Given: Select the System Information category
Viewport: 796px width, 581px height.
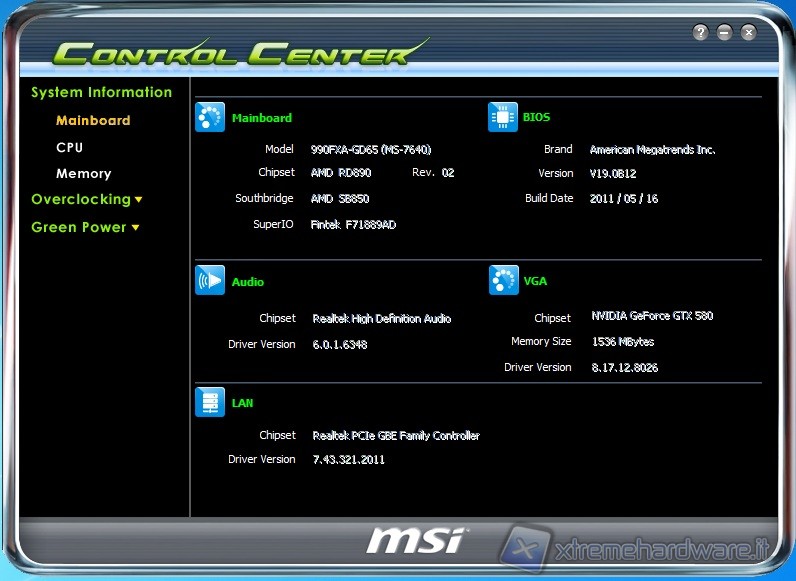Looking at the screenshot, I should tap(101, 92).
